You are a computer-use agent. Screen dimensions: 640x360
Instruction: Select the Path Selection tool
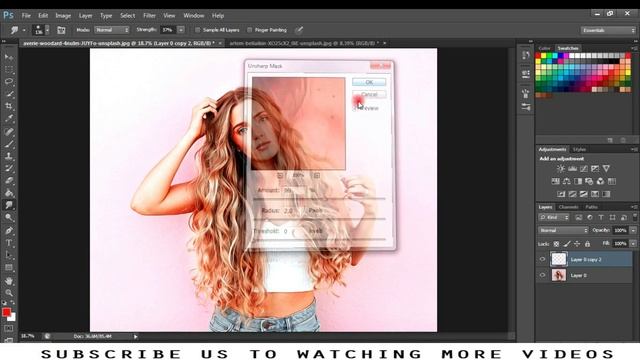9,255
